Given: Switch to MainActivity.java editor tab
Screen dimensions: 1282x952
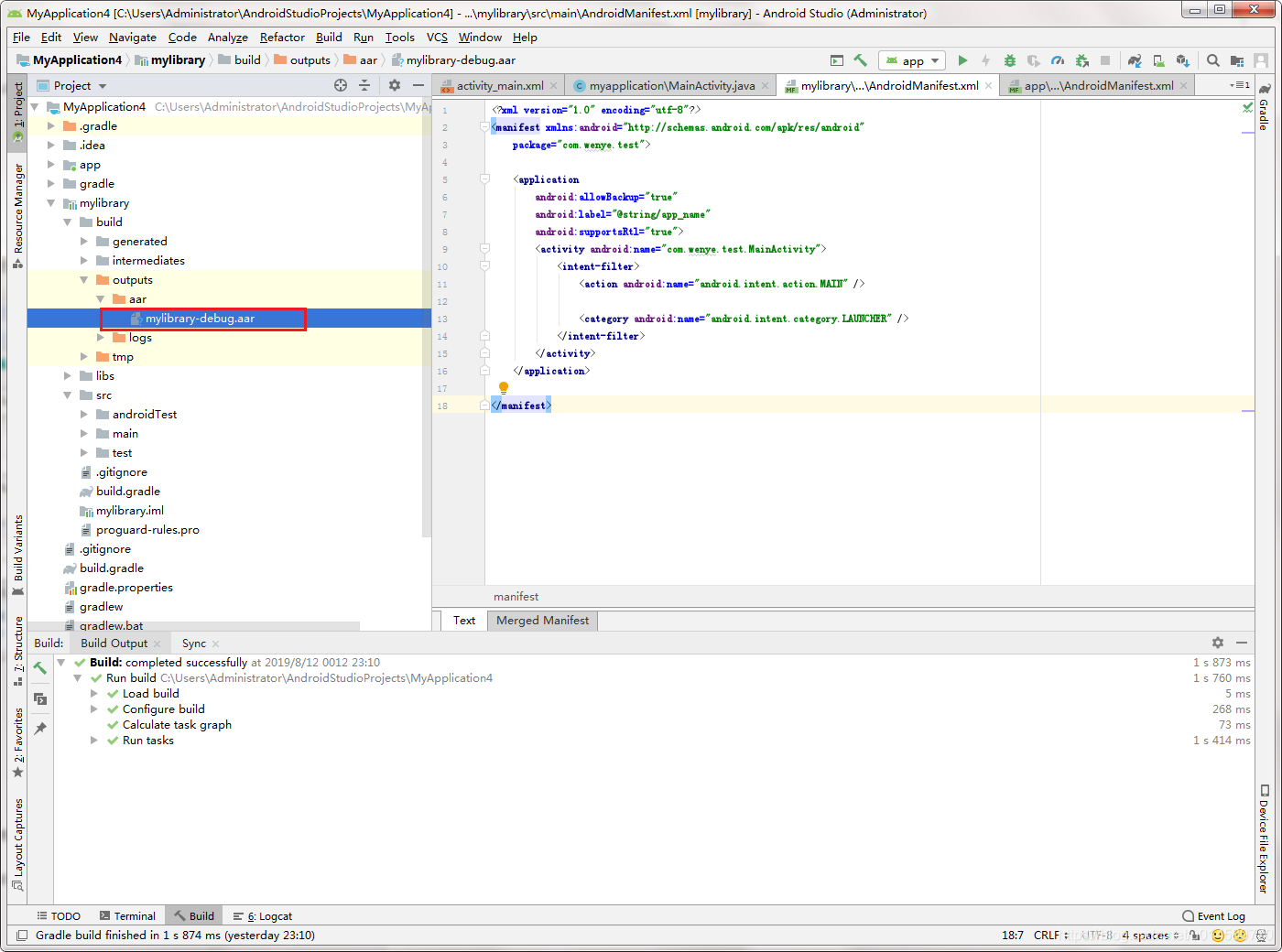Looking at the screenshot, I should point(671,86).
